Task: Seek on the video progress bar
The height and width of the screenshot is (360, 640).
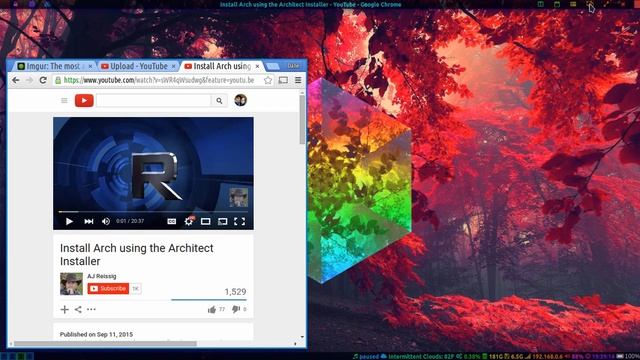Action: click(153, 212)
